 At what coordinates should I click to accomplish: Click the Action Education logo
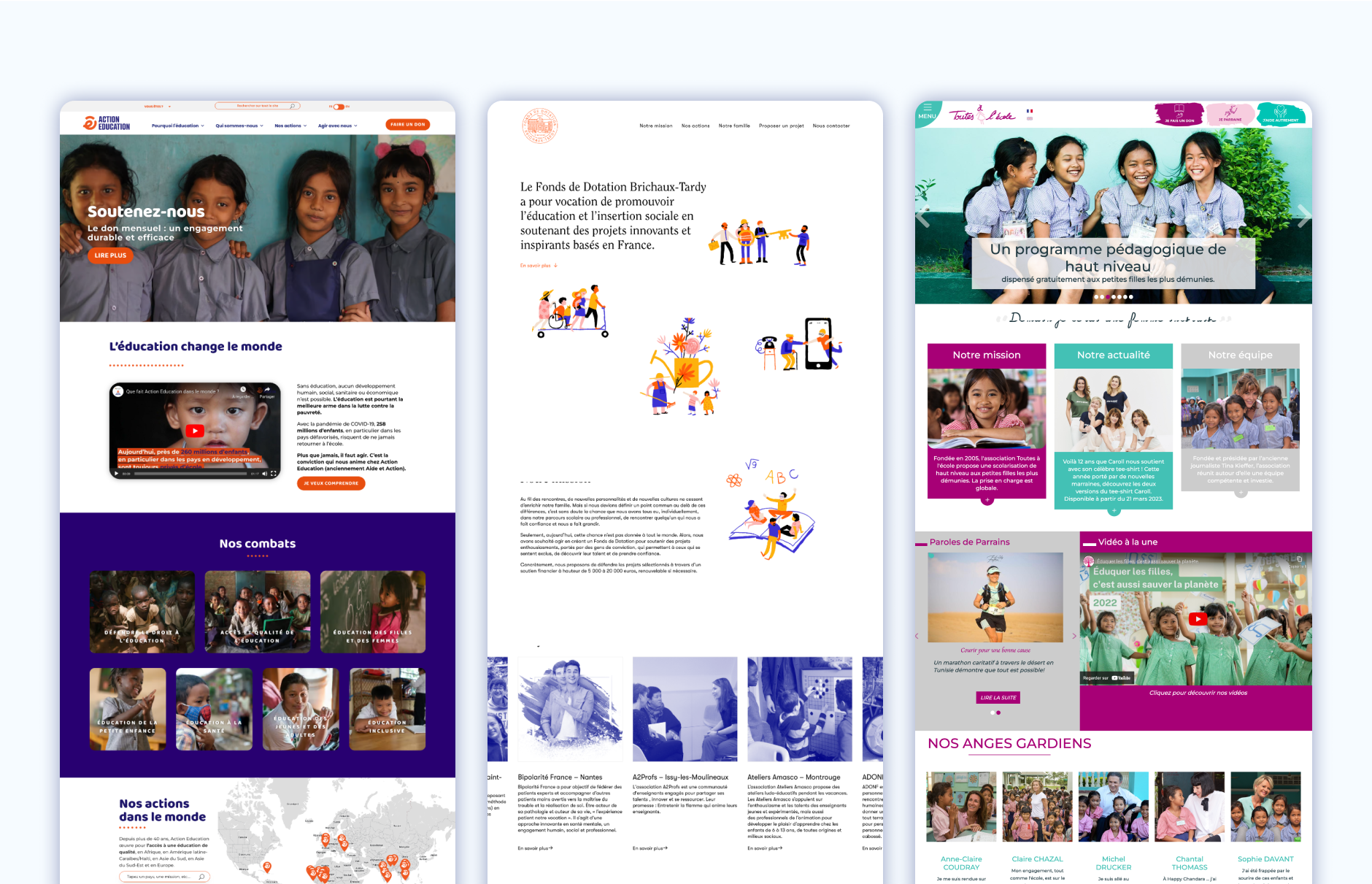pos(107,123)
